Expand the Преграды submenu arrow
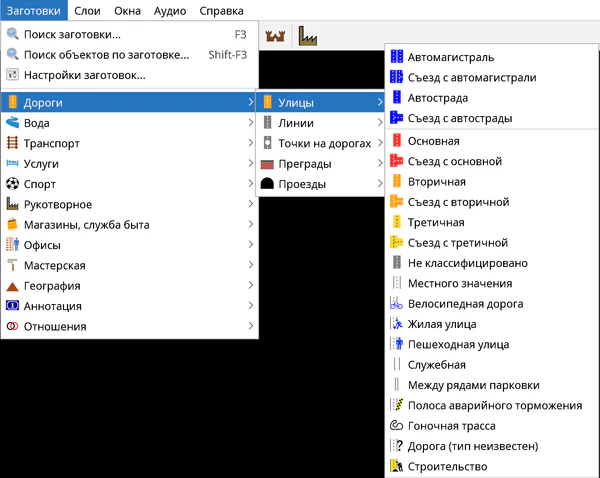The image size is (600, 478). pyautogui.click(x=380, y=163)
